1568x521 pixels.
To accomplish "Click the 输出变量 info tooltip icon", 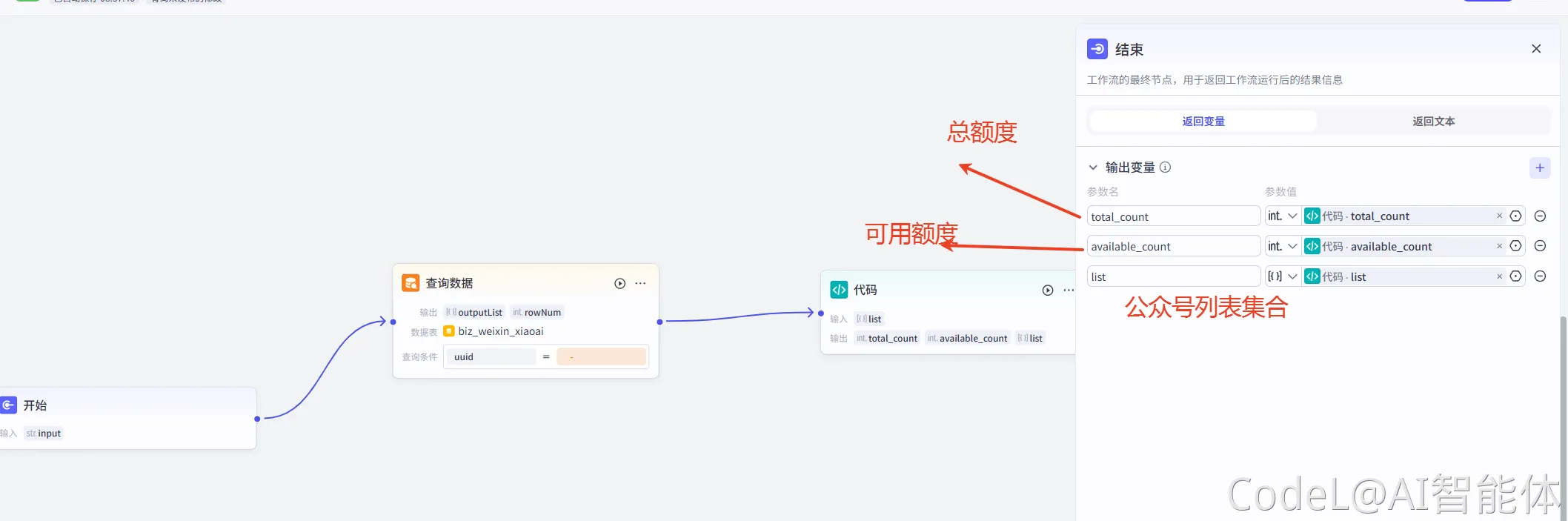I will (1165, 167).
